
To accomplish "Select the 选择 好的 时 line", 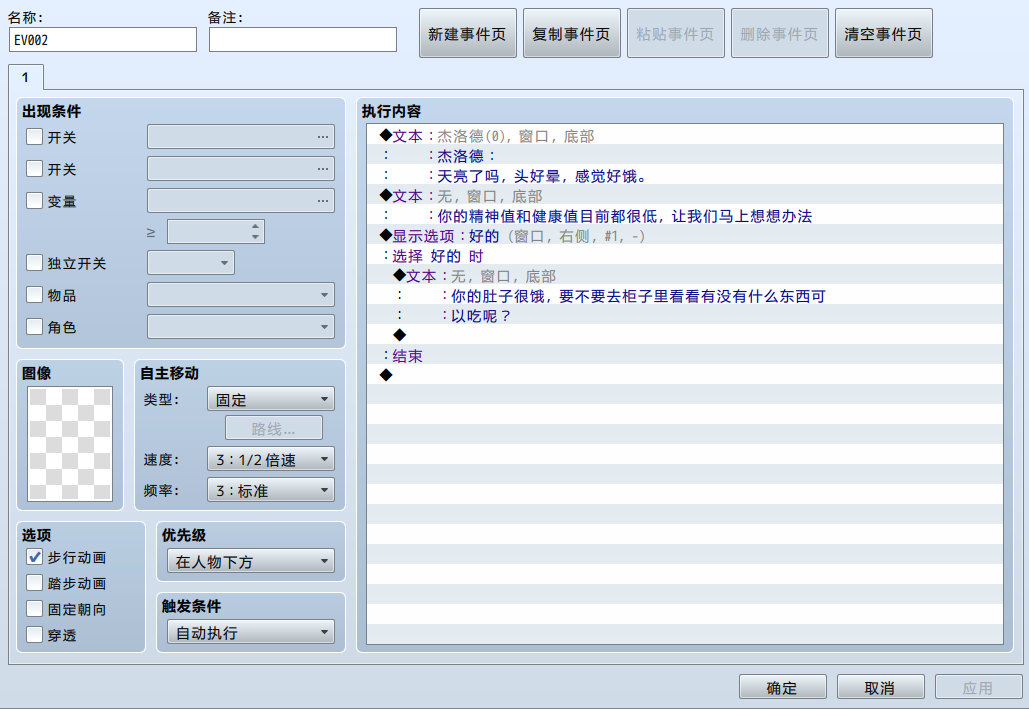I will tap(684, 256).
